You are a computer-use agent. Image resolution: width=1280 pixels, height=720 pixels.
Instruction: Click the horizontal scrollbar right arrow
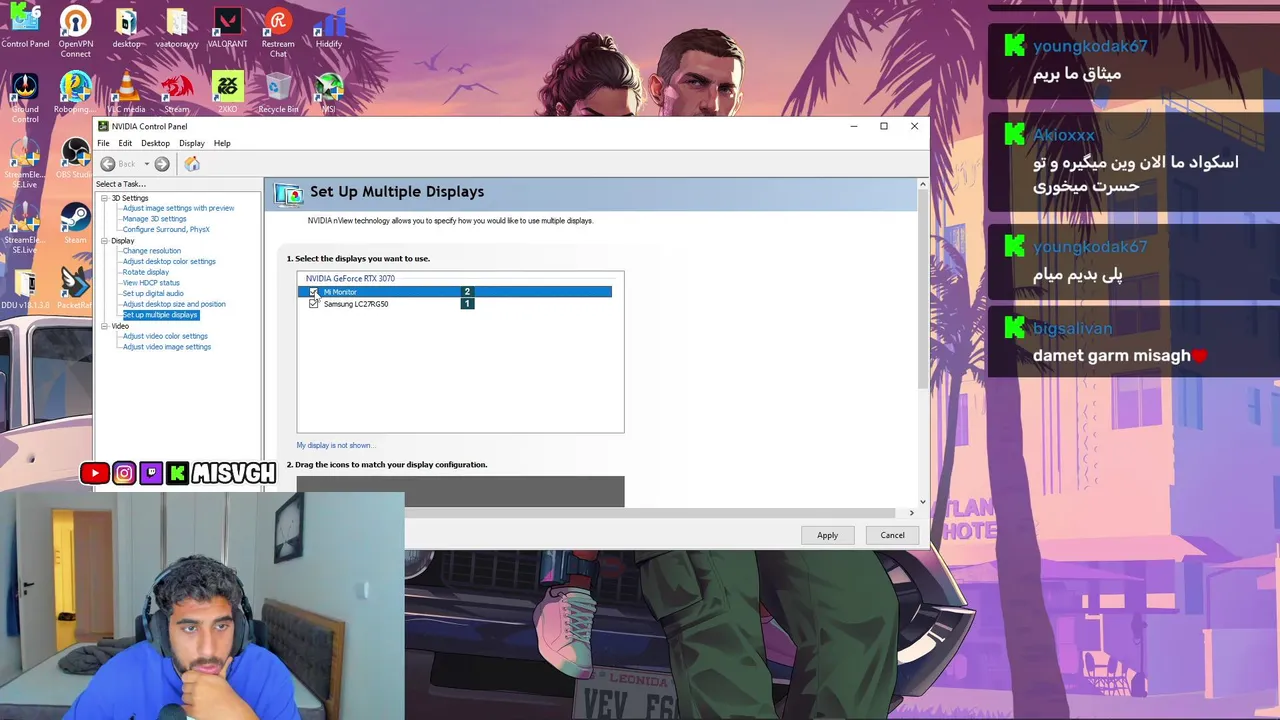pyautogui.click(x=911, y=513)
